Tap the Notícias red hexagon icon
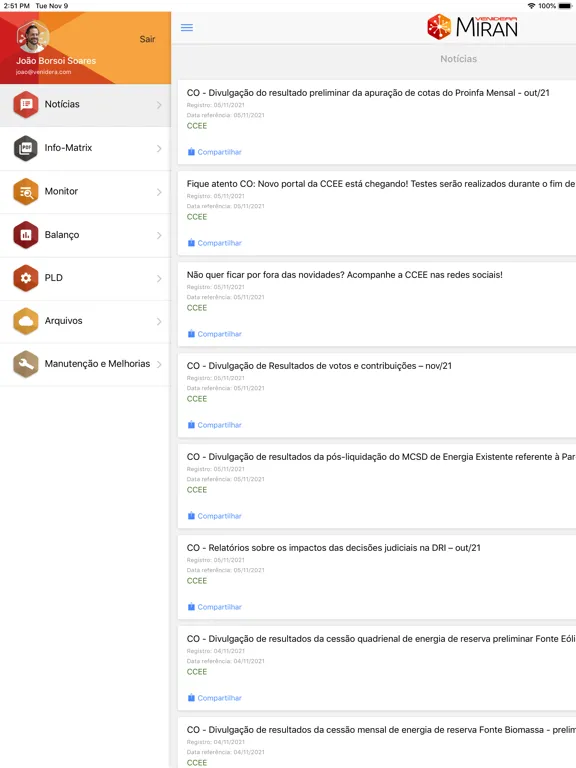 [x=26, y=104]
